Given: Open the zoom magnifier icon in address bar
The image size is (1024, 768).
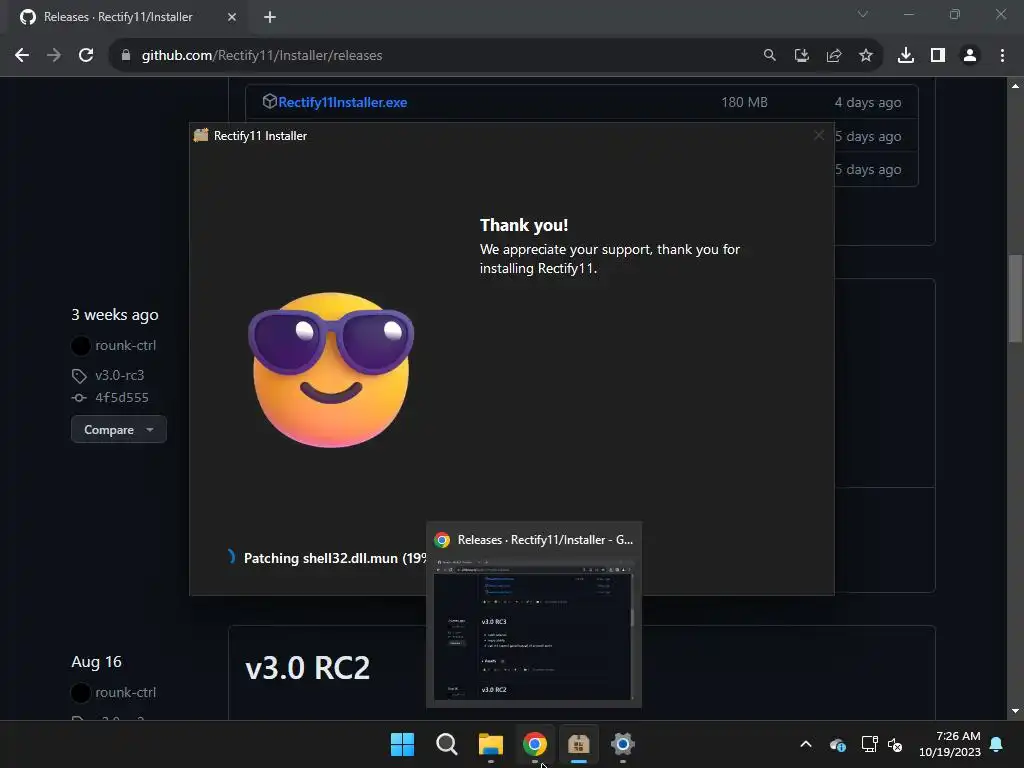Looking at the screenshot, I should [x=769, y=56].
